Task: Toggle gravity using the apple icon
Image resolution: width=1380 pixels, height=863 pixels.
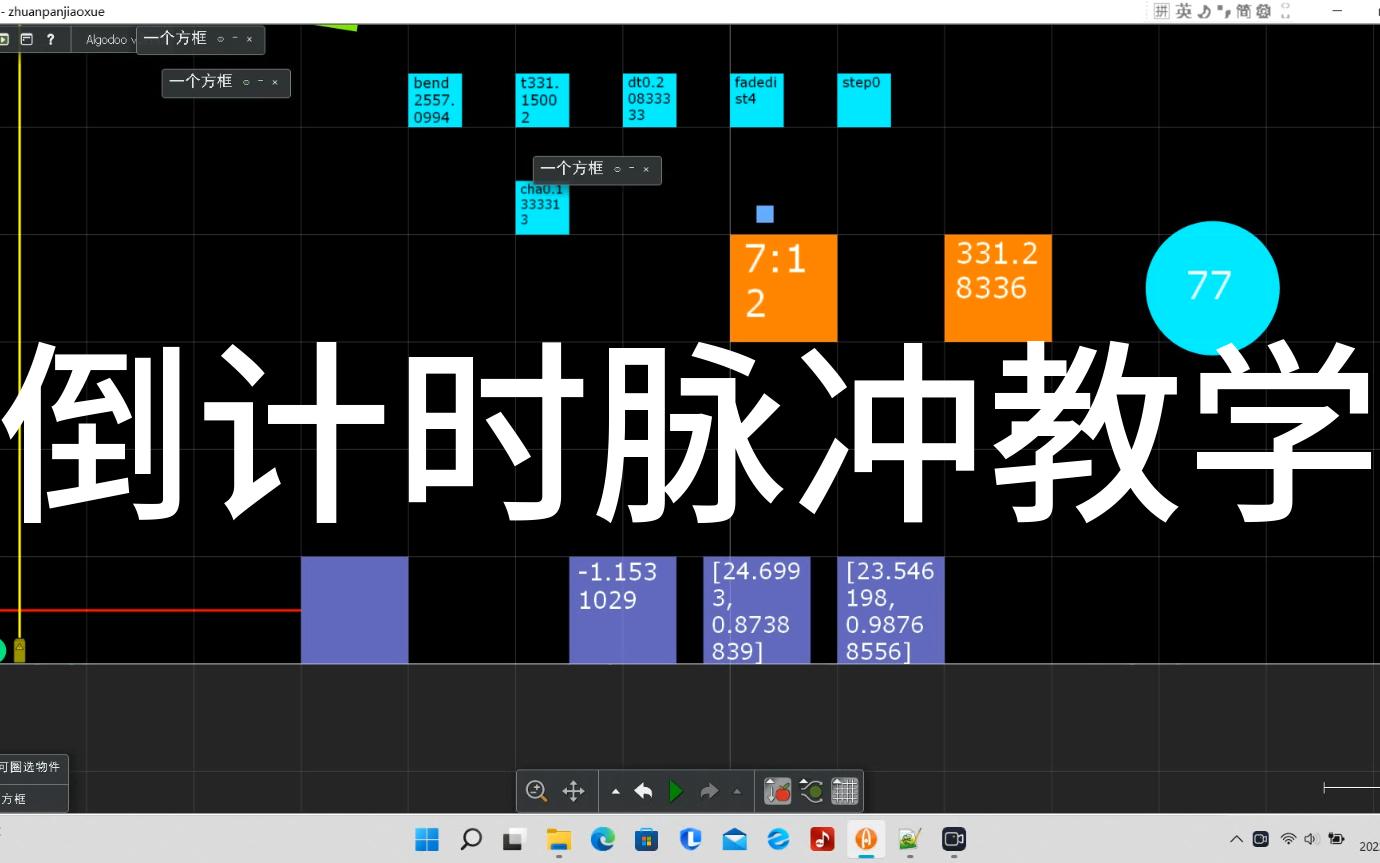Action: point(778,793)
